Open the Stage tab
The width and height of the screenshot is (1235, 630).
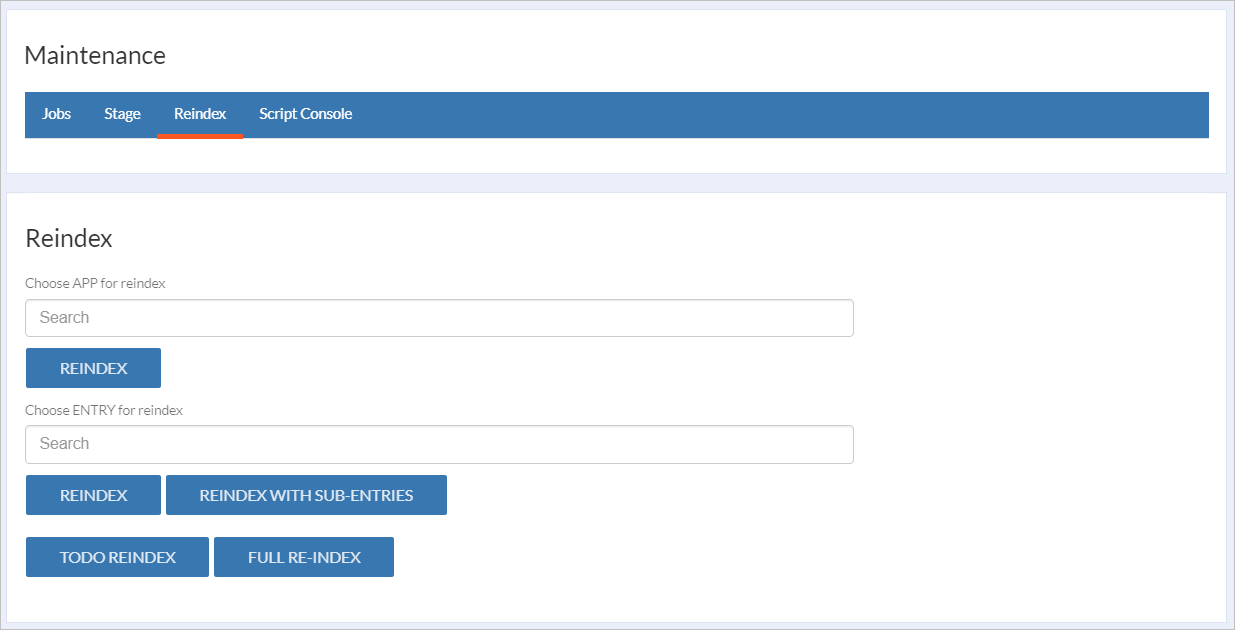click(122, 114)
